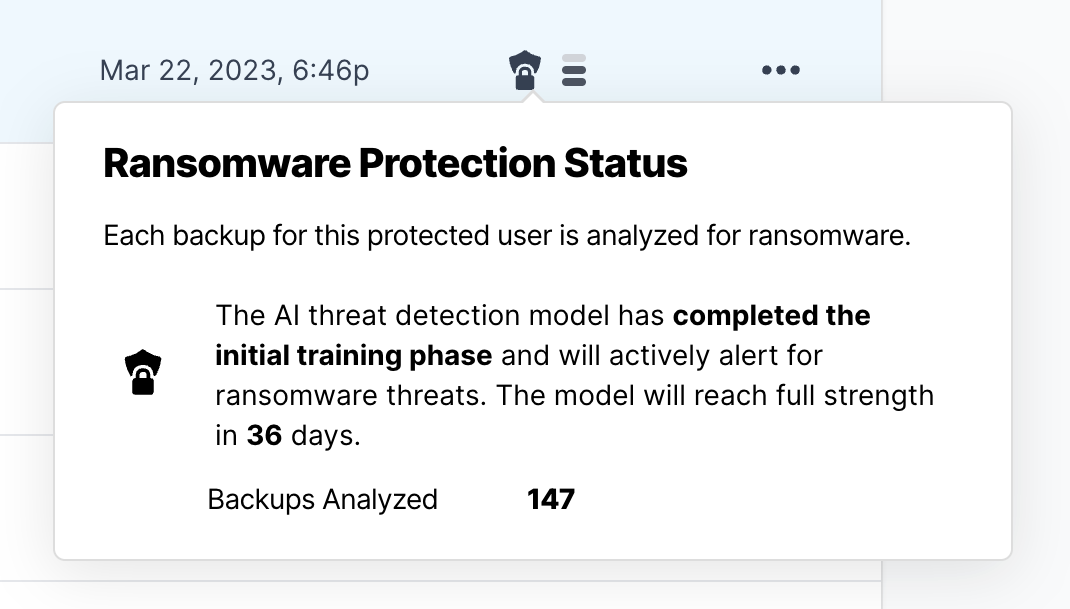The width and height of the screenshot is (1070, 609).
Task: Click the shield lock icon inside popup
Action: point(143,372)
